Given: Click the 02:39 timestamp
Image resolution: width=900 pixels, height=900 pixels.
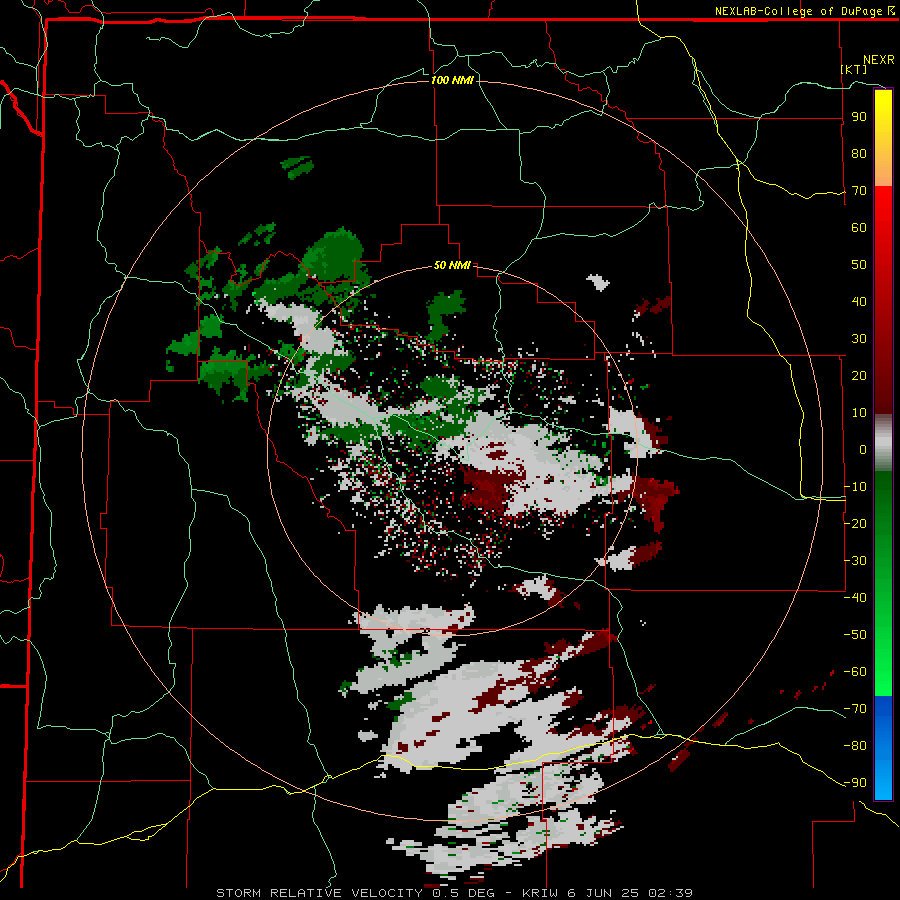Looking at the screenshot, I should coord(670,893).
